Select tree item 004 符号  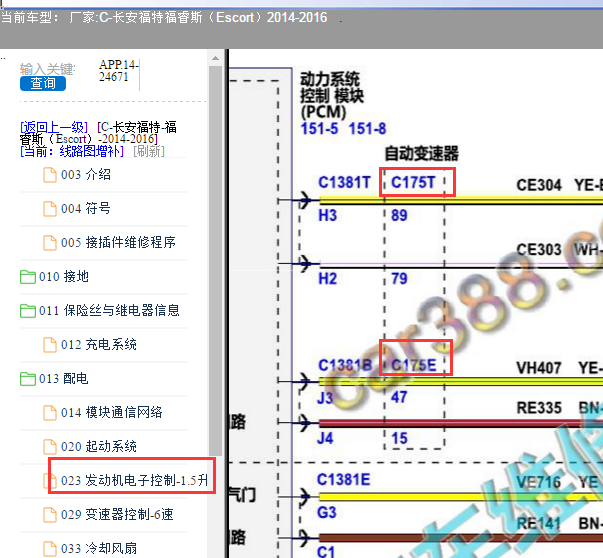pos(86,208)
